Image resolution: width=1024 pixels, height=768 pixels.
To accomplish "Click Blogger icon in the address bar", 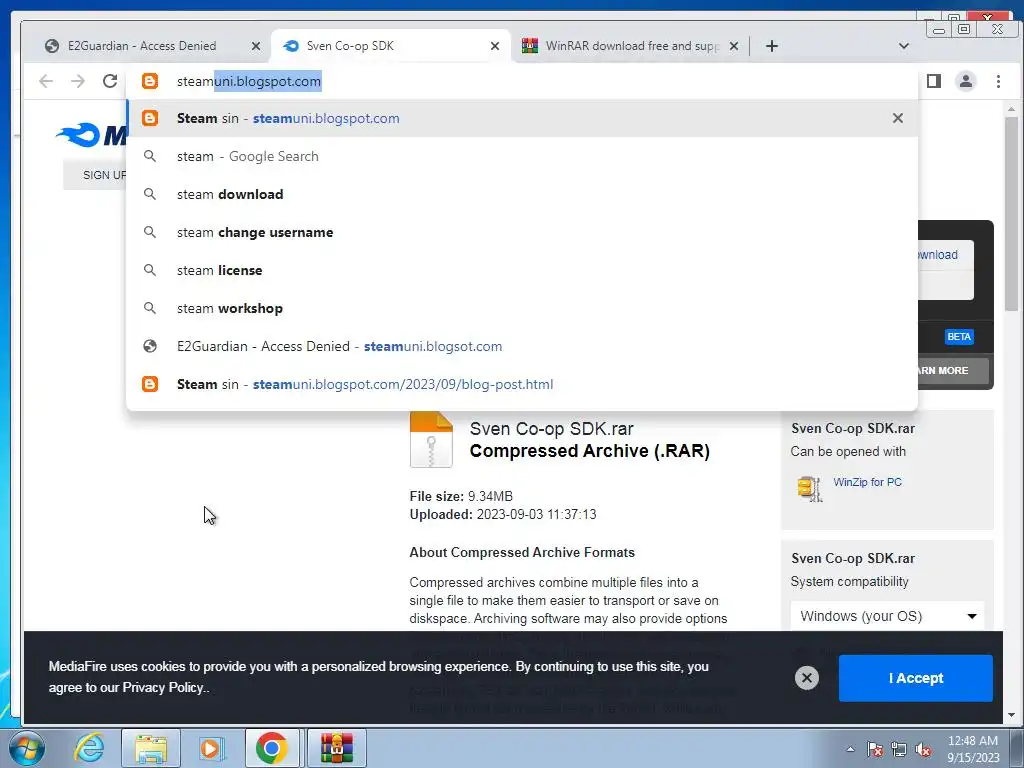I will point(150,81).
